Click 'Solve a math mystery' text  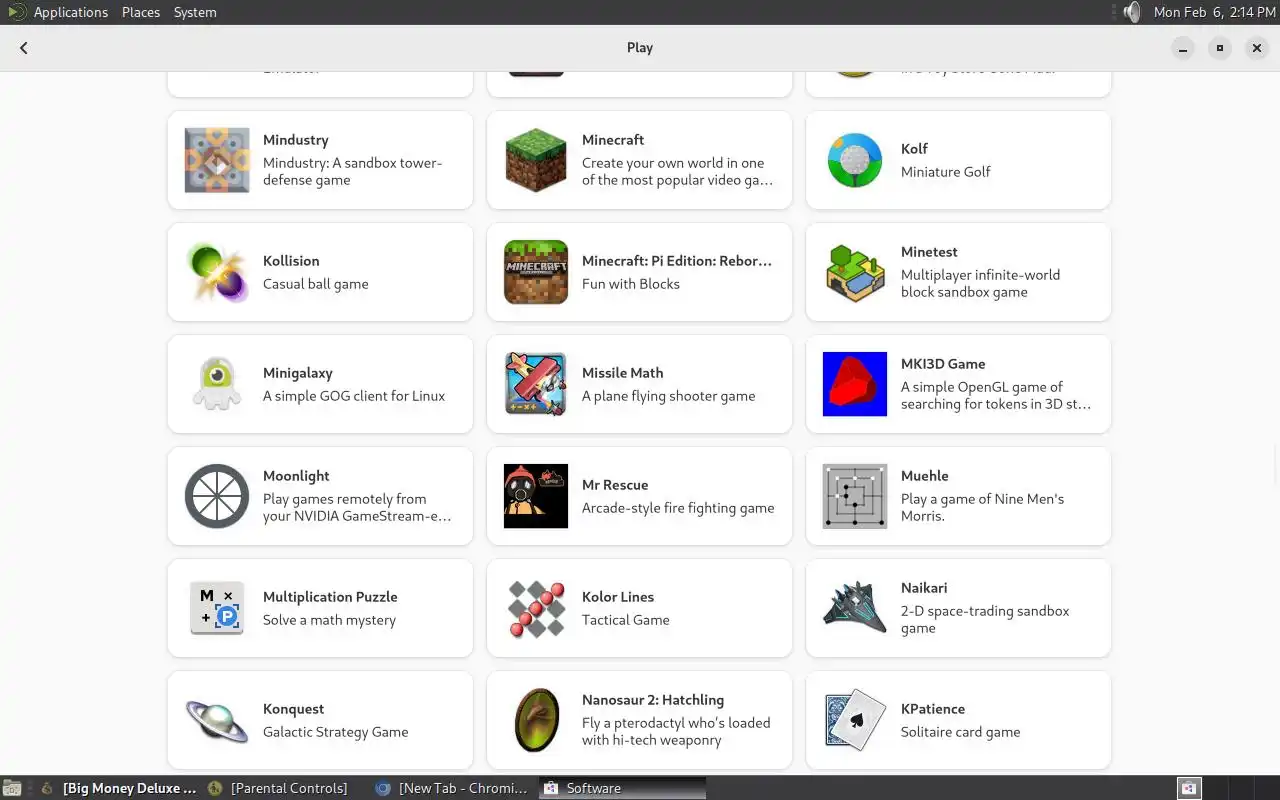[x=329, y=620]
